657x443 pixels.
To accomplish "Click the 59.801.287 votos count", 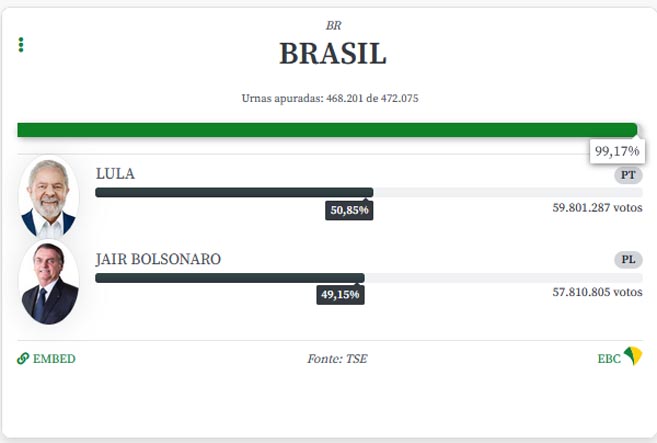I will click(x=597, y=208).
